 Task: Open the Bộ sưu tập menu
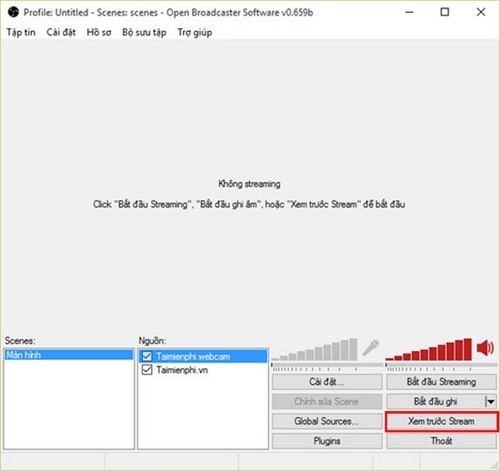coord(144,32)
